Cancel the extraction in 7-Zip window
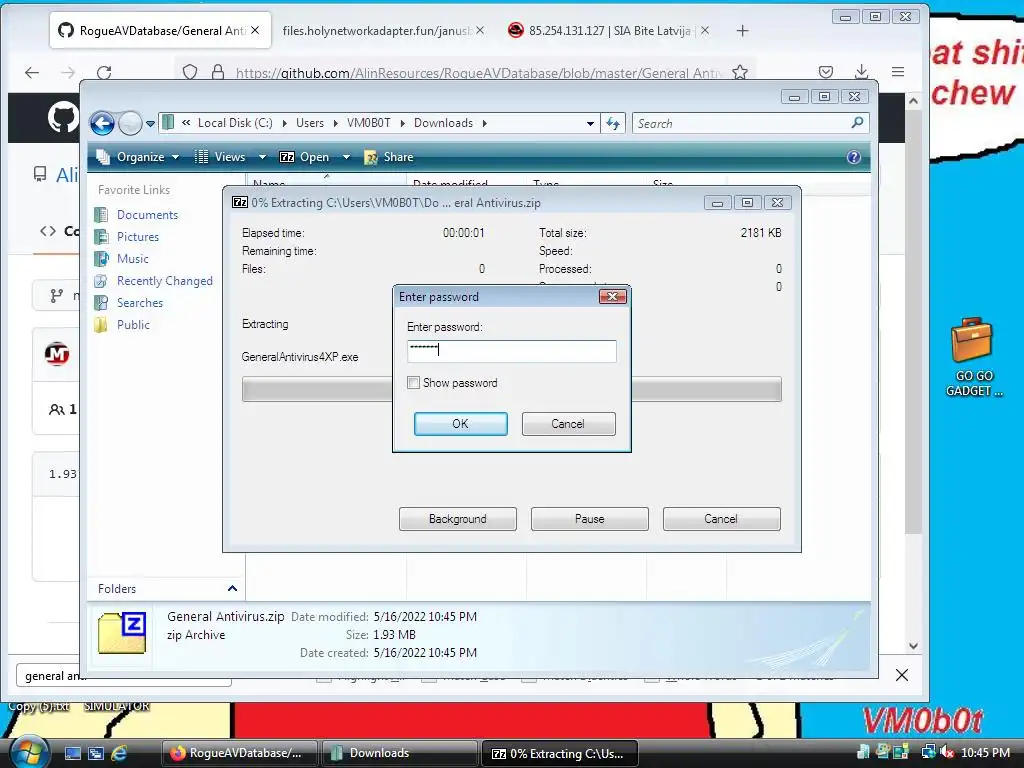The width and height of the screenshot is (1024, 768). (x=721, y=519)
